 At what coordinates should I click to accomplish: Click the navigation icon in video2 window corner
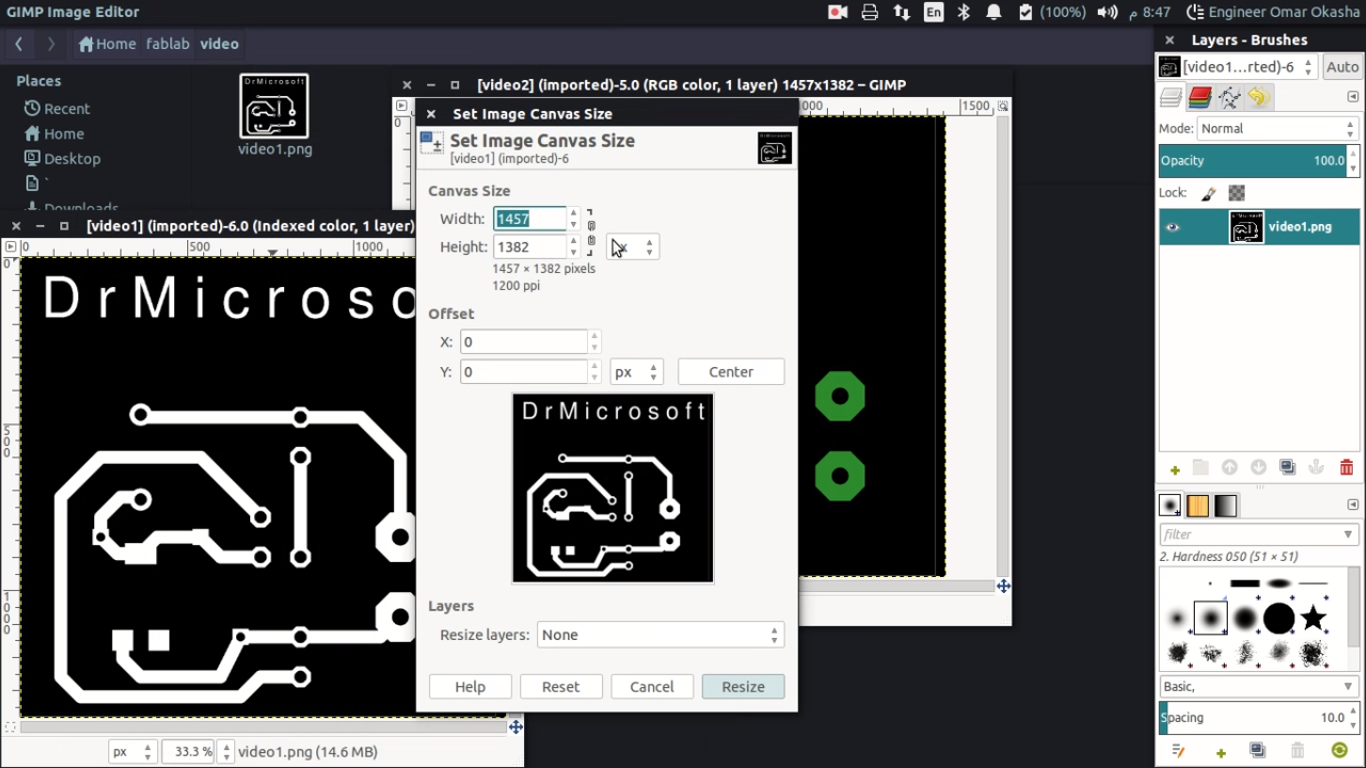point(1003,586)
